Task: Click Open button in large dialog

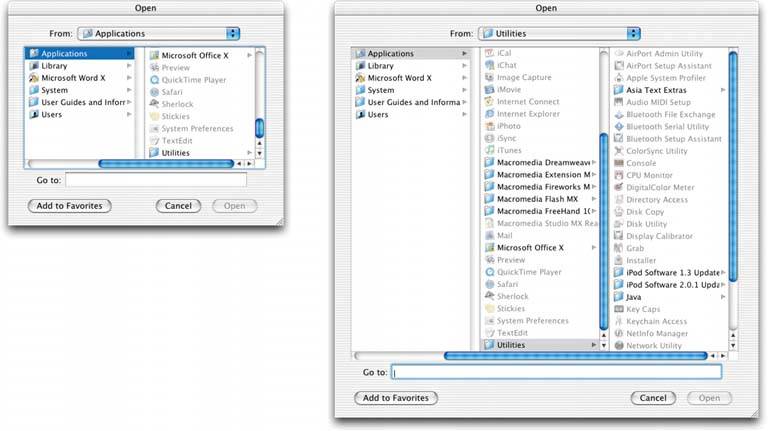Action: pos(709,398)
